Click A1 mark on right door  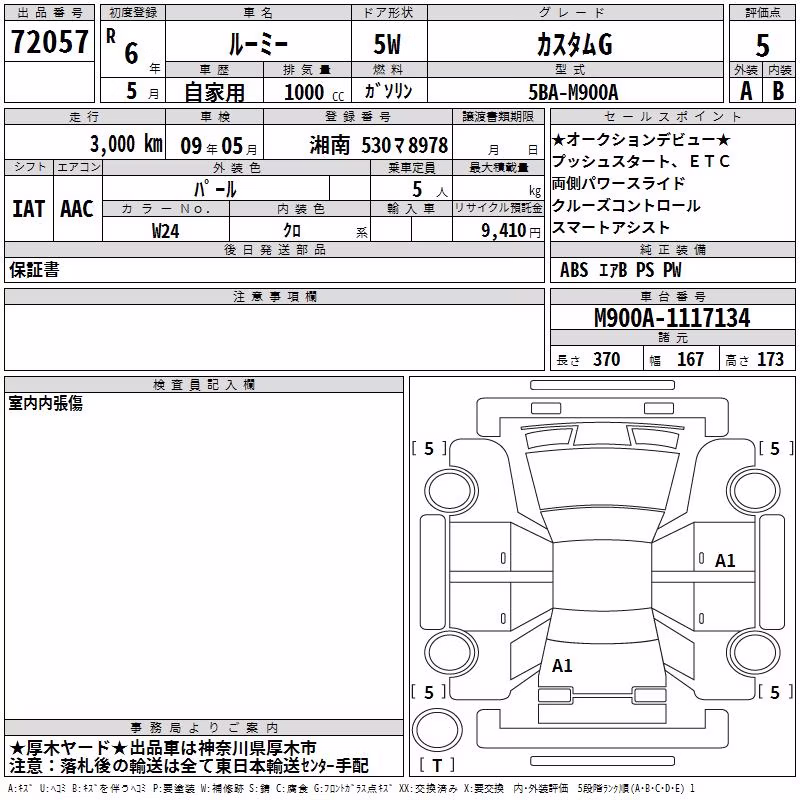coord(725,561)
